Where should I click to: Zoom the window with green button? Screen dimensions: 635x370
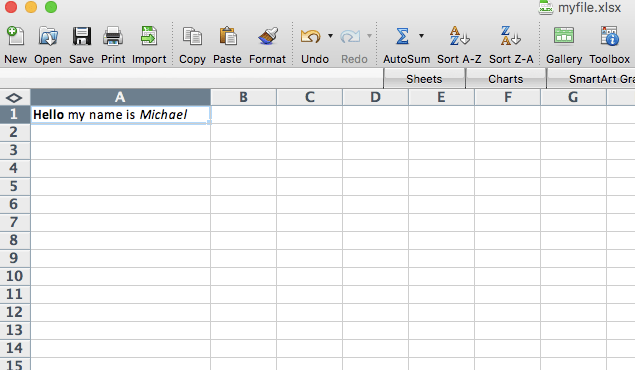point(51,7)
